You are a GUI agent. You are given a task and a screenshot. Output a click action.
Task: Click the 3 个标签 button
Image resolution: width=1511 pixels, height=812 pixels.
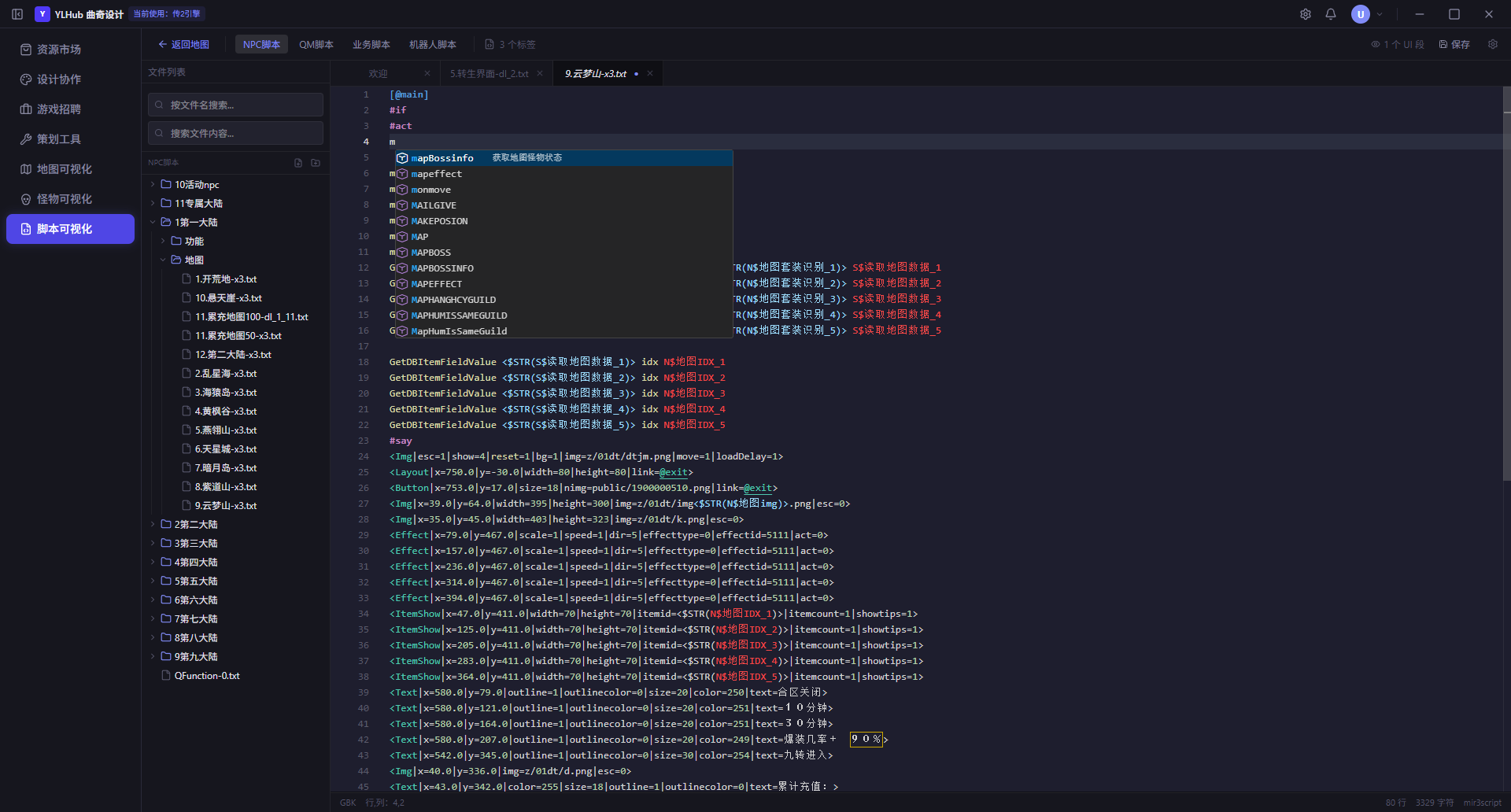510,45
